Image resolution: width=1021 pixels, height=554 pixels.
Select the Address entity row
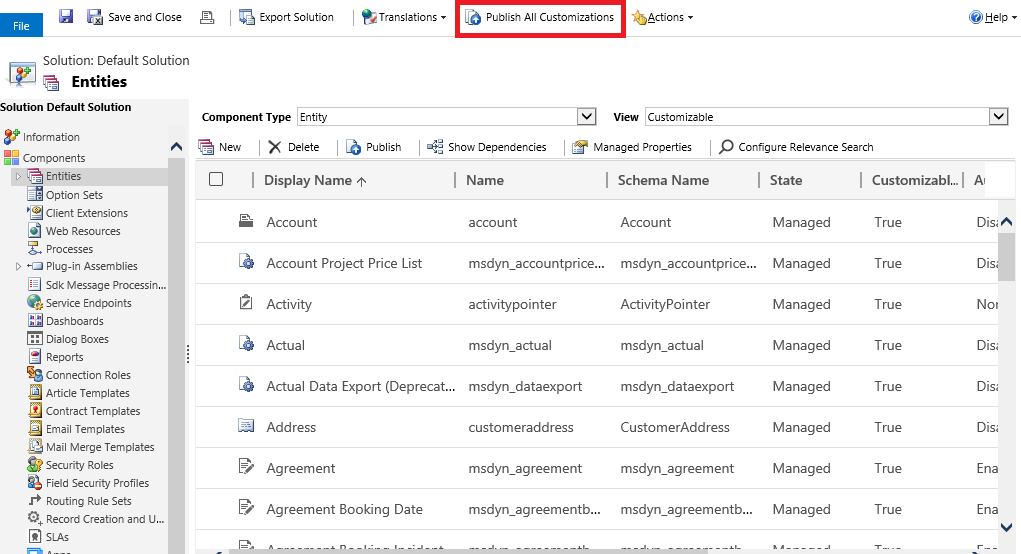[597, 427]
